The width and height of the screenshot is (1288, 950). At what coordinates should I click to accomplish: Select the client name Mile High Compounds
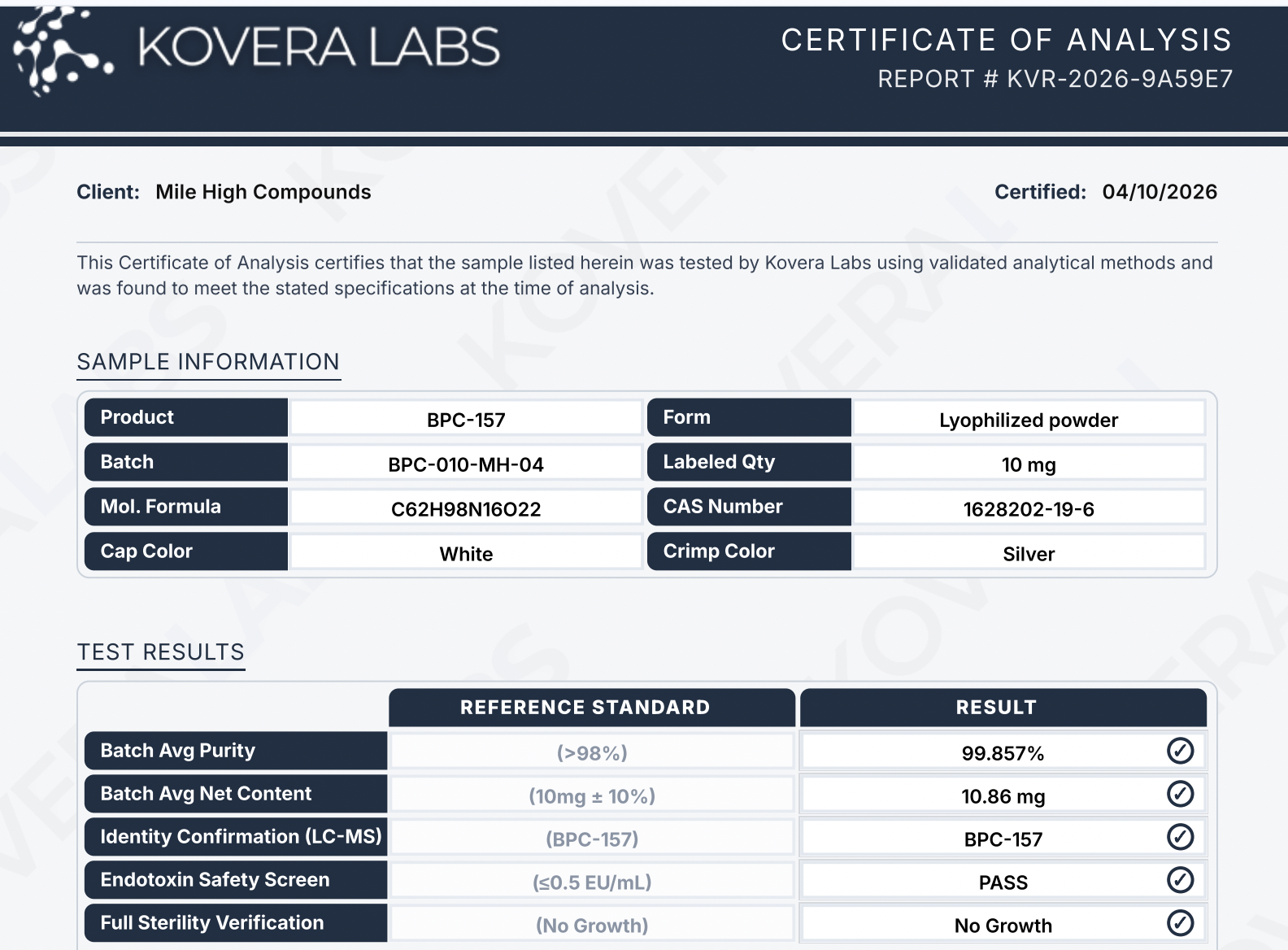click(x=263, y=192)
